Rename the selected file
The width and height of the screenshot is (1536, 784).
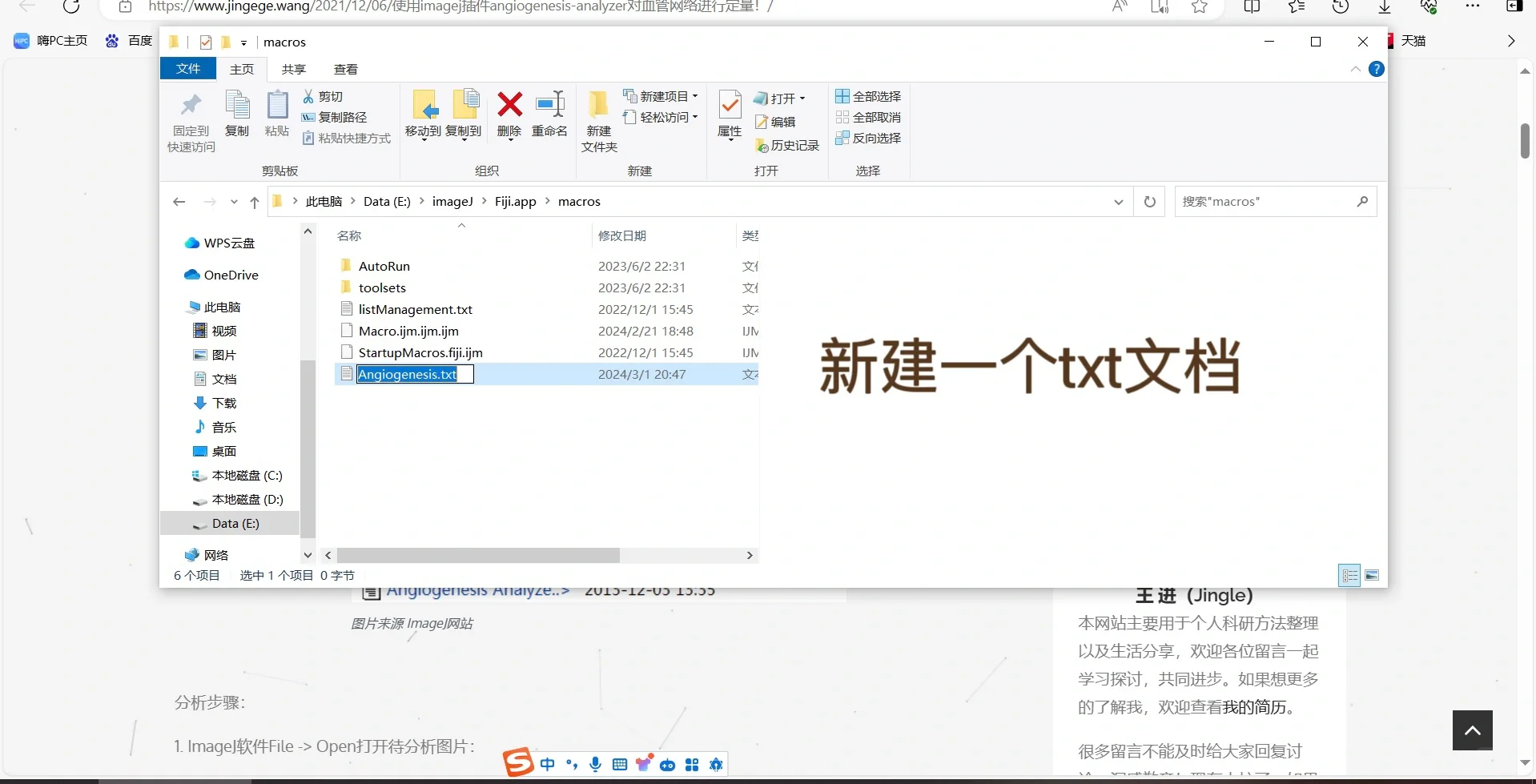tap(549, 116)
